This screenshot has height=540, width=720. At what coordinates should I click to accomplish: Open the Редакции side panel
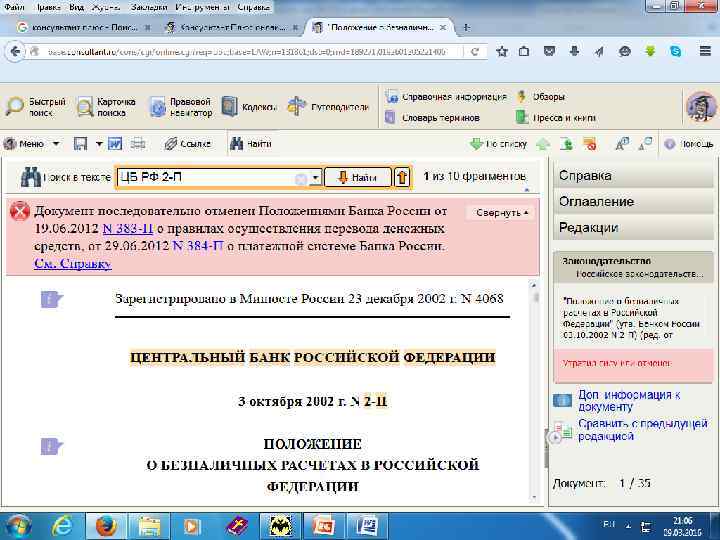pyautogui.click(x=633, y=228)
